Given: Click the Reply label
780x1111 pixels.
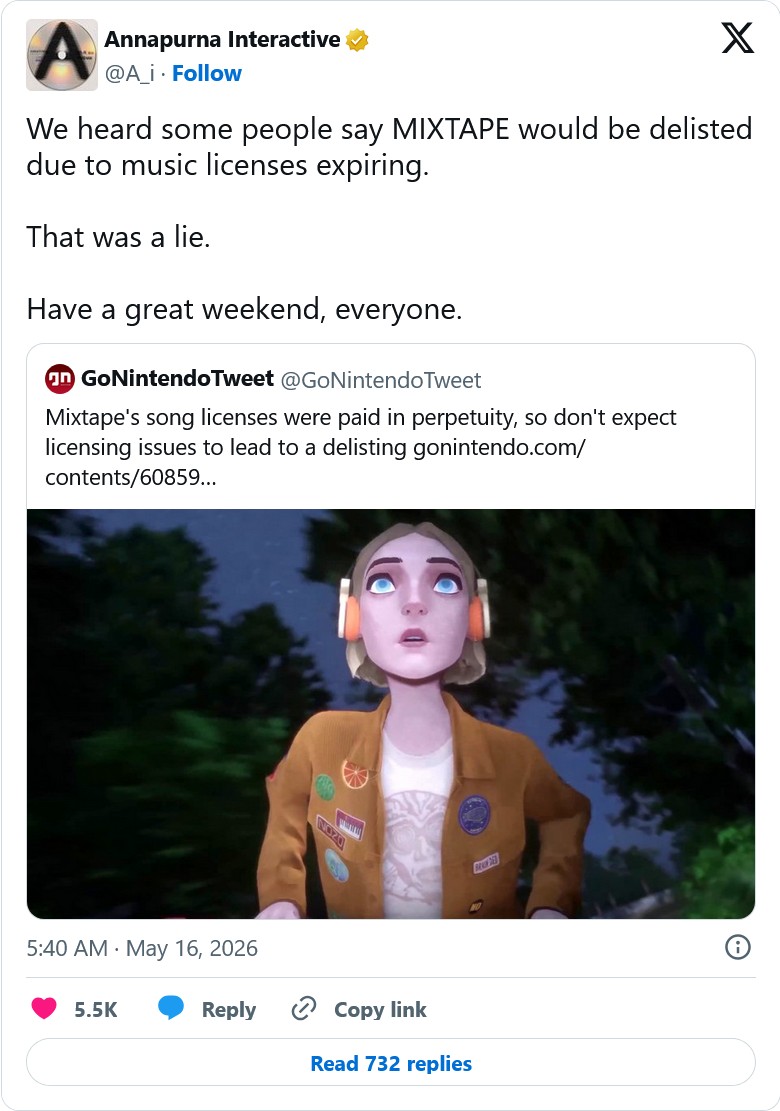Looking at the screenshot, I should coord(229,1009).
